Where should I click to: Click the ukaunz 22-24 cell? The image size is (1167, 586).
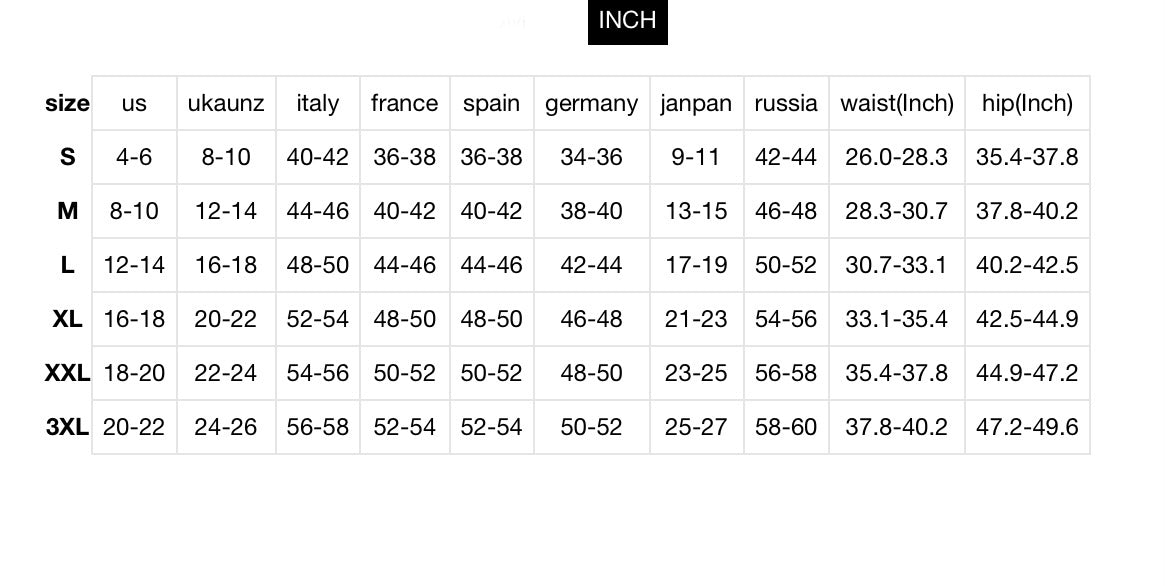coord(226,372)
